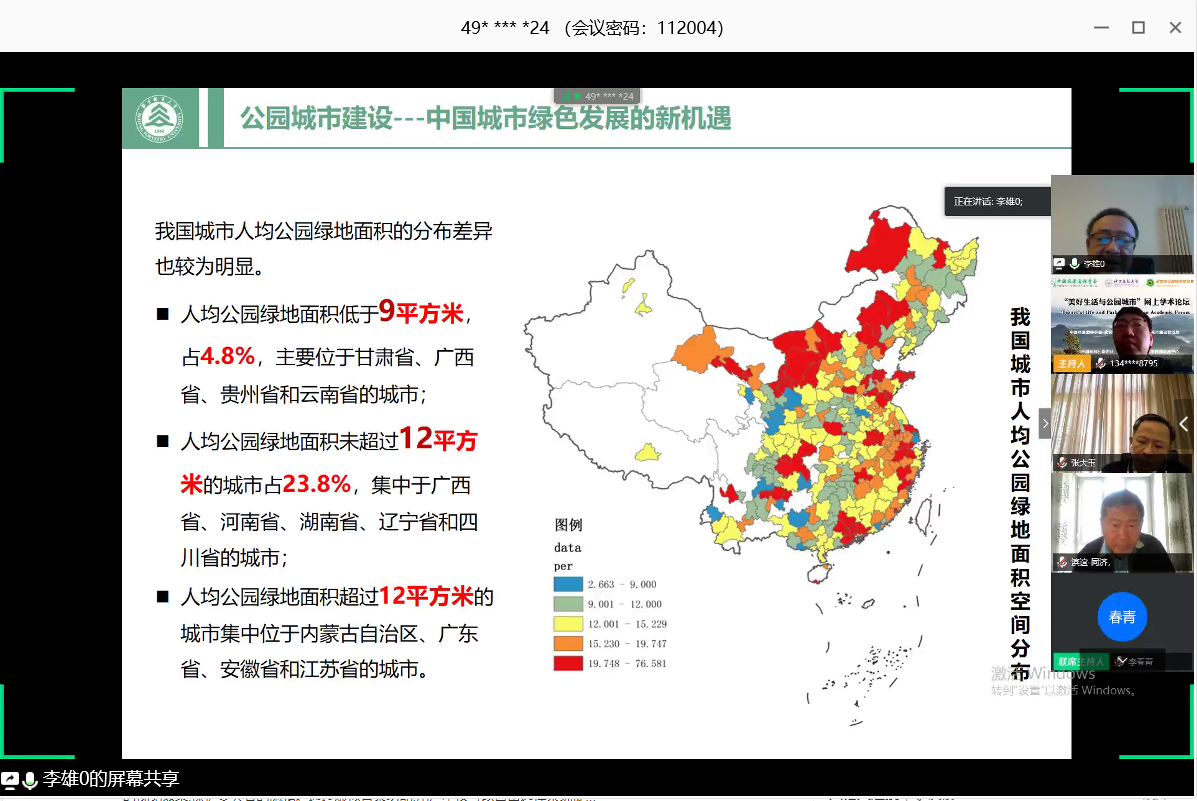
Task: Click left chevron on the video strip
Action: (1184, 424)
